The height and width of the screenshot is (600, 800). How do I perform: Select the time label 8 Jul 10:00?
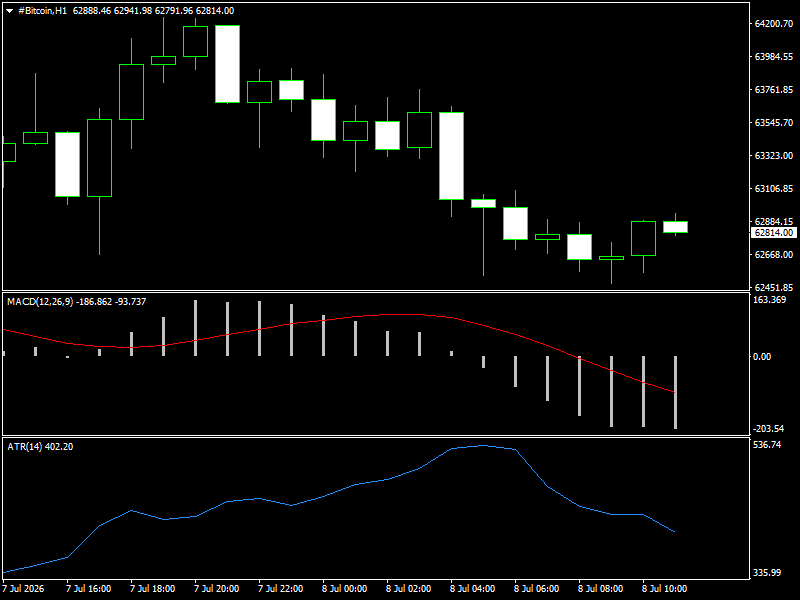[x=664, y=589]
